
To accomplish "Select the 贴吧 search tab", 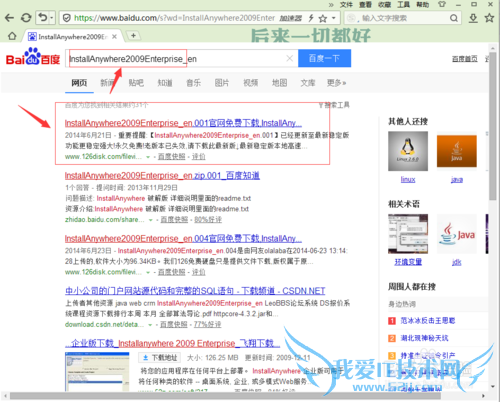I will [136, 83].
